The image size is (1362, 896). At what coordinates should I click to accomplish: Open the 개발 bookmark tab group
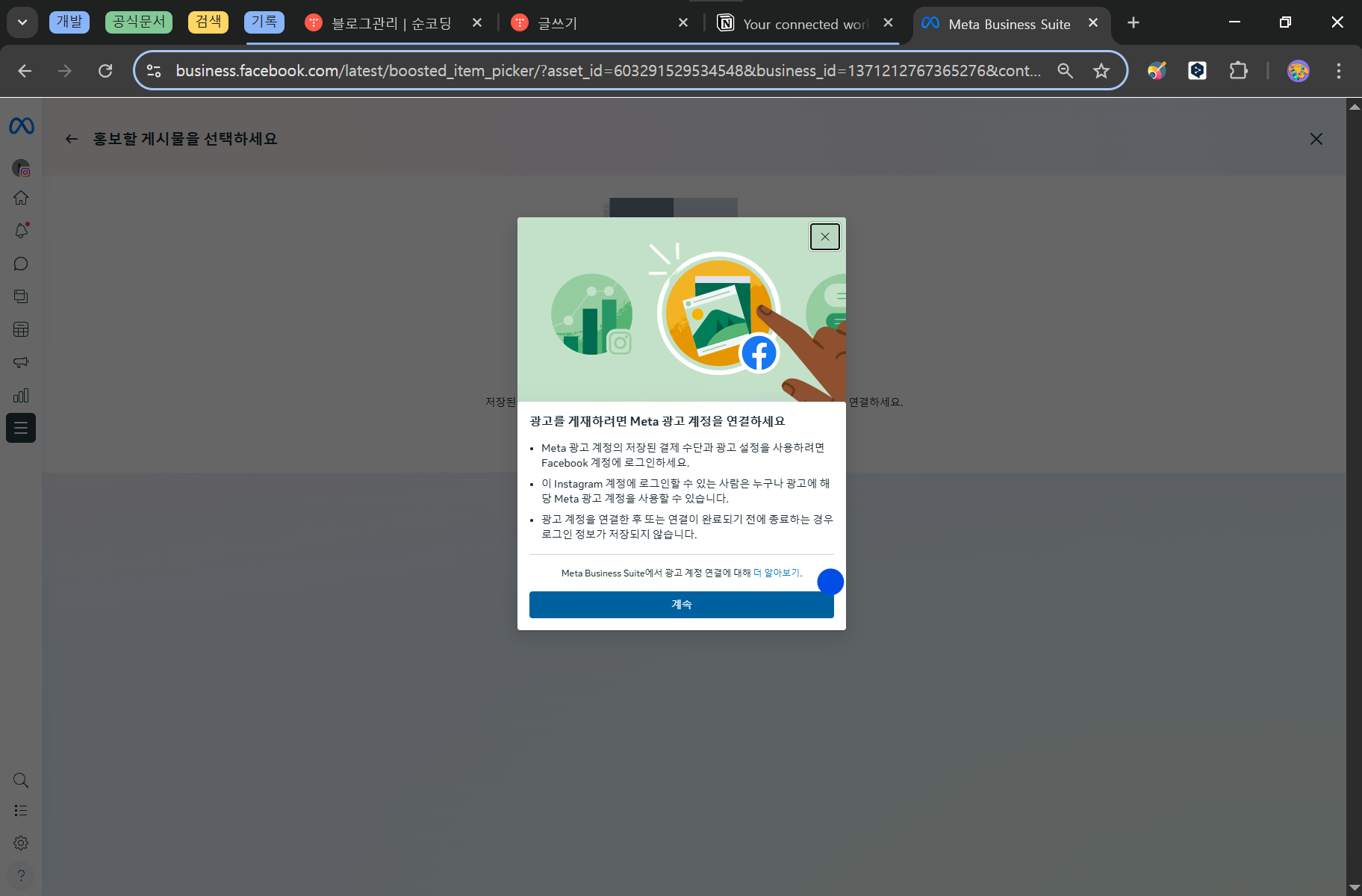click(69, 22)
